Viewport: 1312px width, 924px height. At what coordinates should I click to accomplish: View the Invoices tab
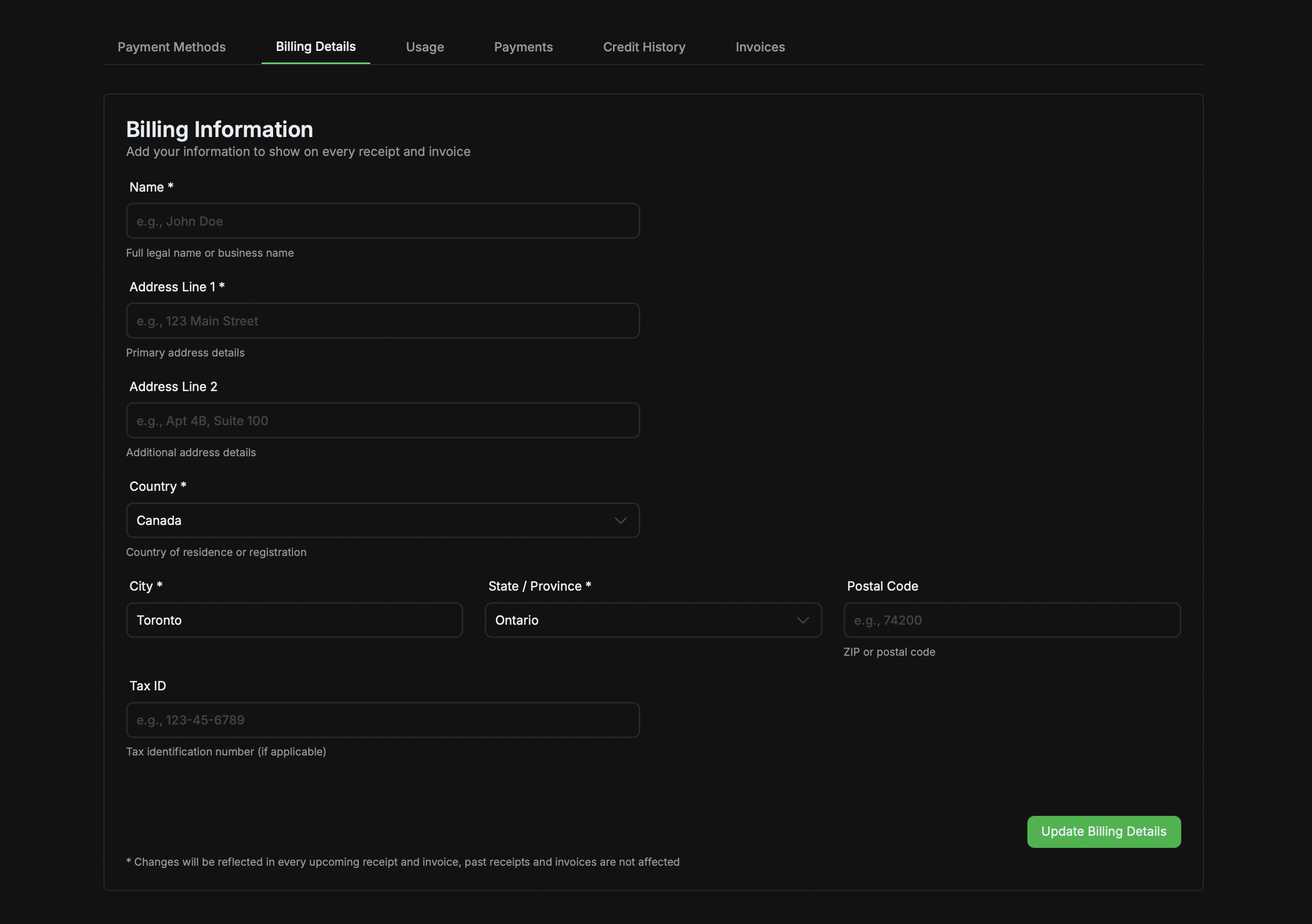point(760,47)
